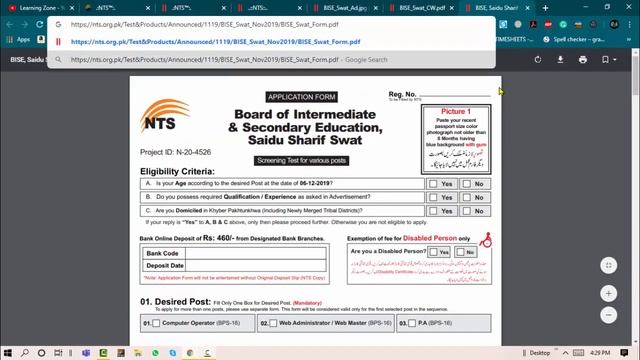Viewport: 640px width, 360px height.
Task: Show more bookmarks with double chevron
Action: [629, 40]
